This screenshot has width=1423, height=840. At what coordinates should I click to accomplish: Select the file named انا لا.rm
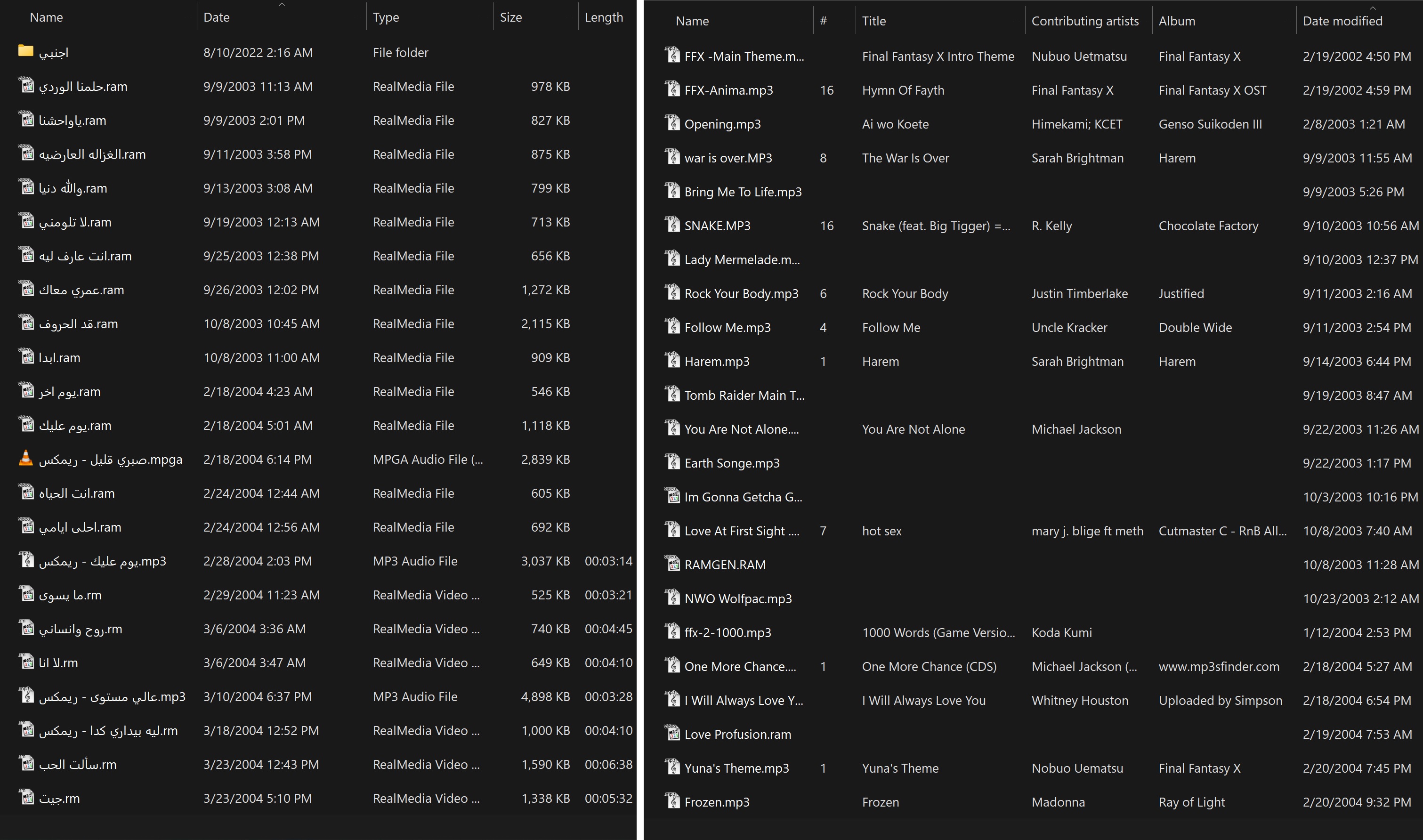pos(58,663)
